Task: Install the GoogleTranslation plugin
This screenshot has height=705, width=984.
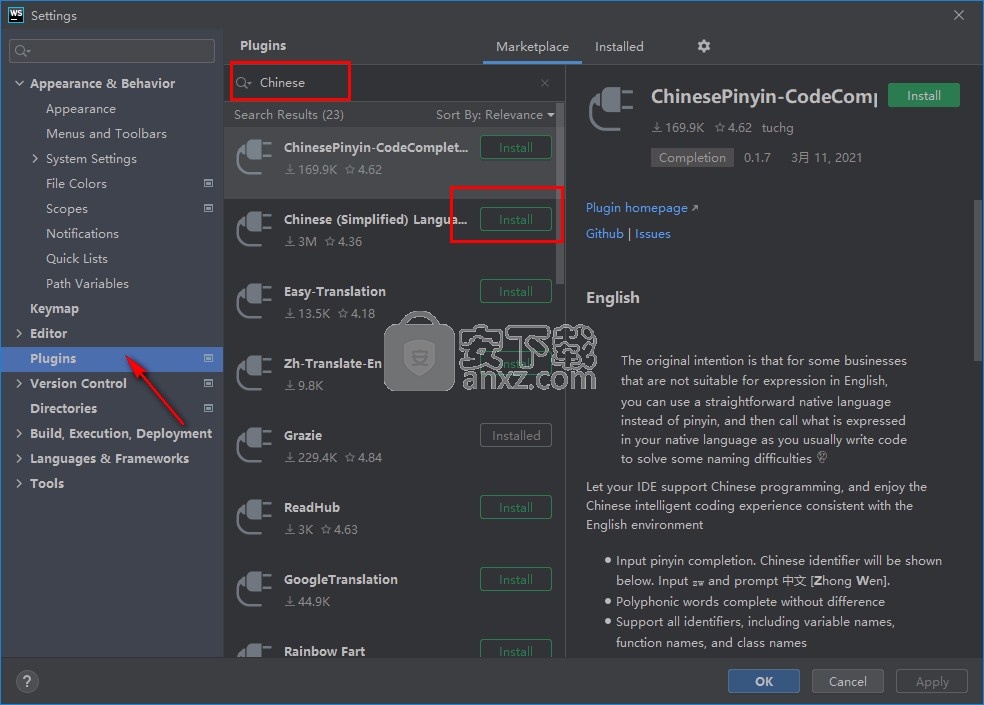Action: pyautogui.click(x=516, y=579)
